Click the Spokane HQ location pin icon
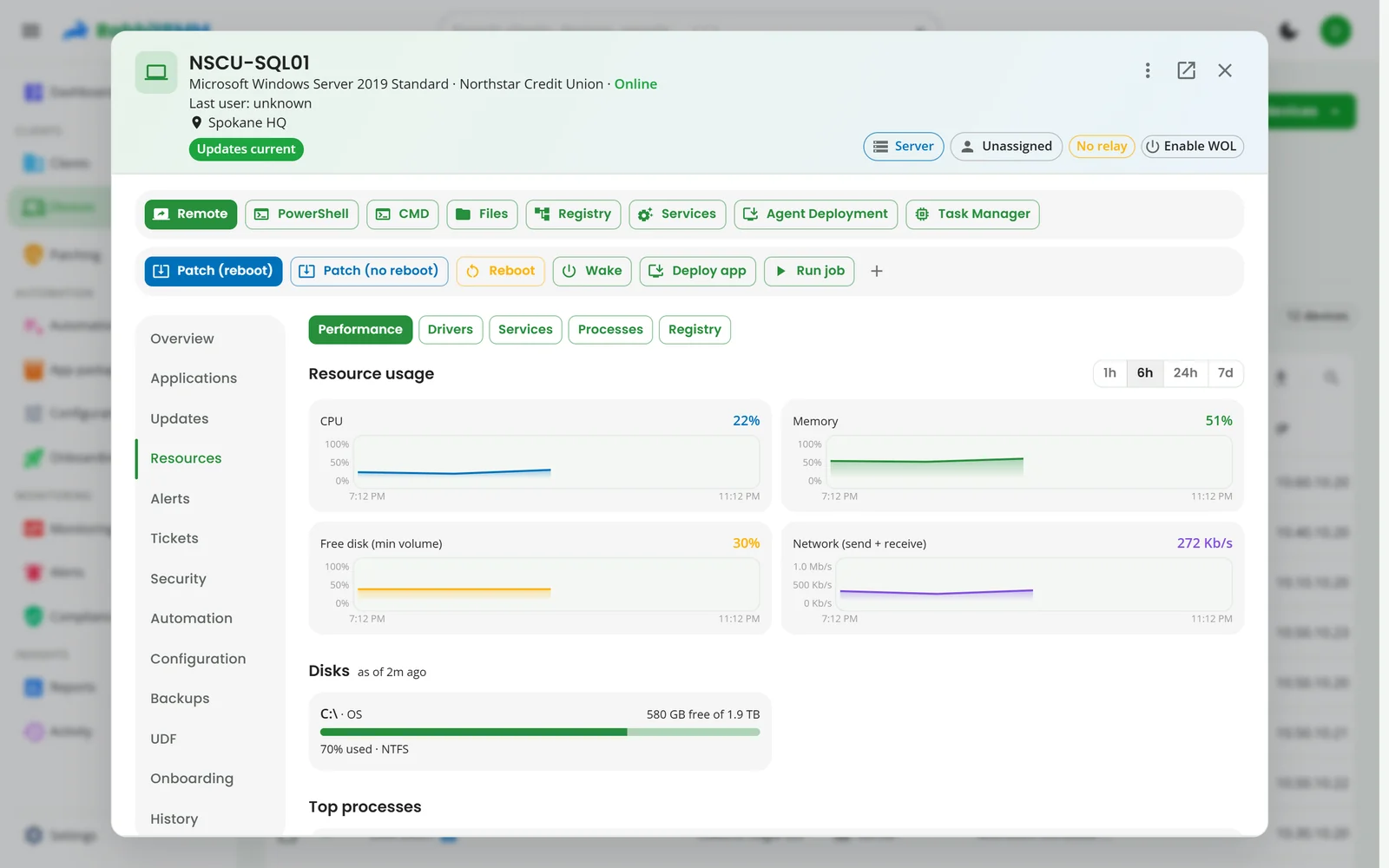The image size is (1389, 868). (x=196, y=122)
